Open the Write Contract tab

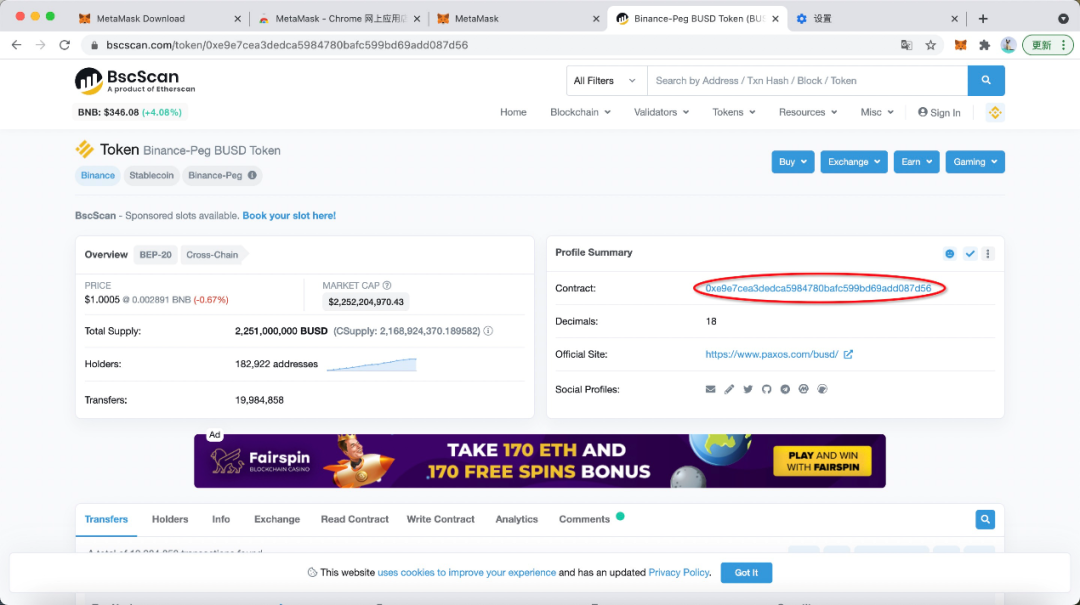pyautogui.click(x=440, y=520)
